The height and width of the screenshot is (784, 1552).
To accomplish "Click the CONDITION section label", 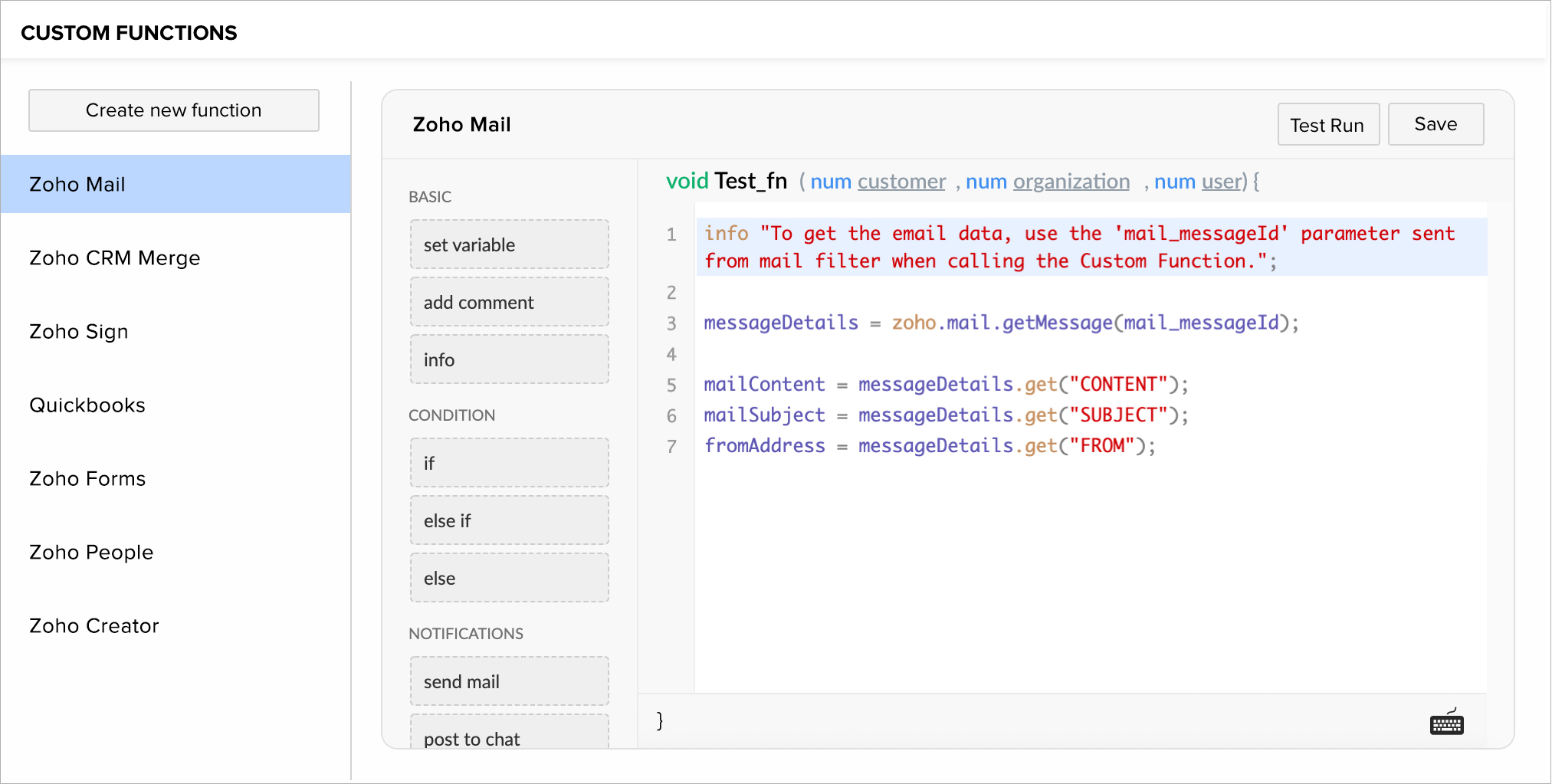I will pyautogui.click(x=451, y=415).
